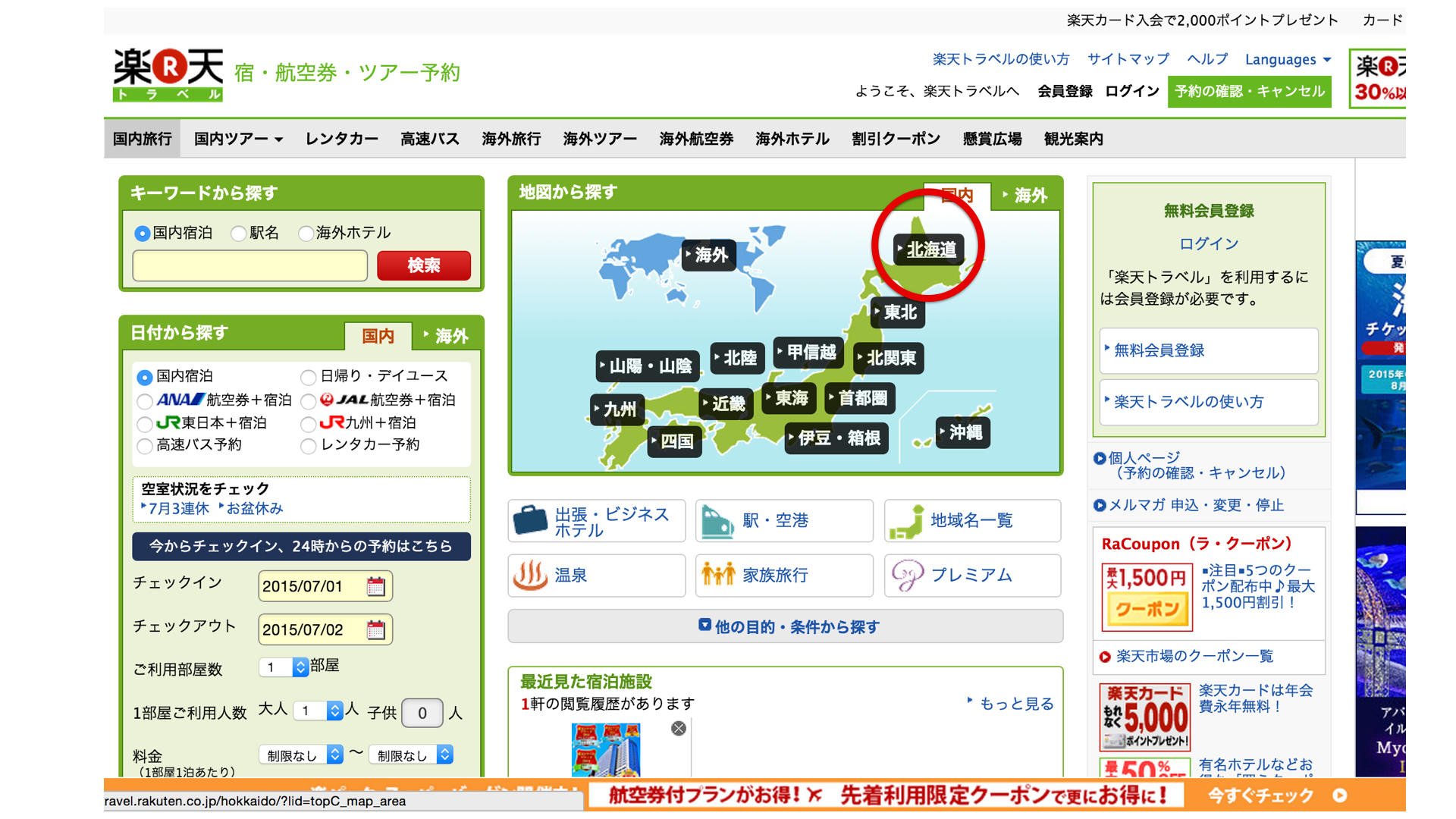
Task: Select 近畿 region on the map
Action: click(x=726, y=403)
